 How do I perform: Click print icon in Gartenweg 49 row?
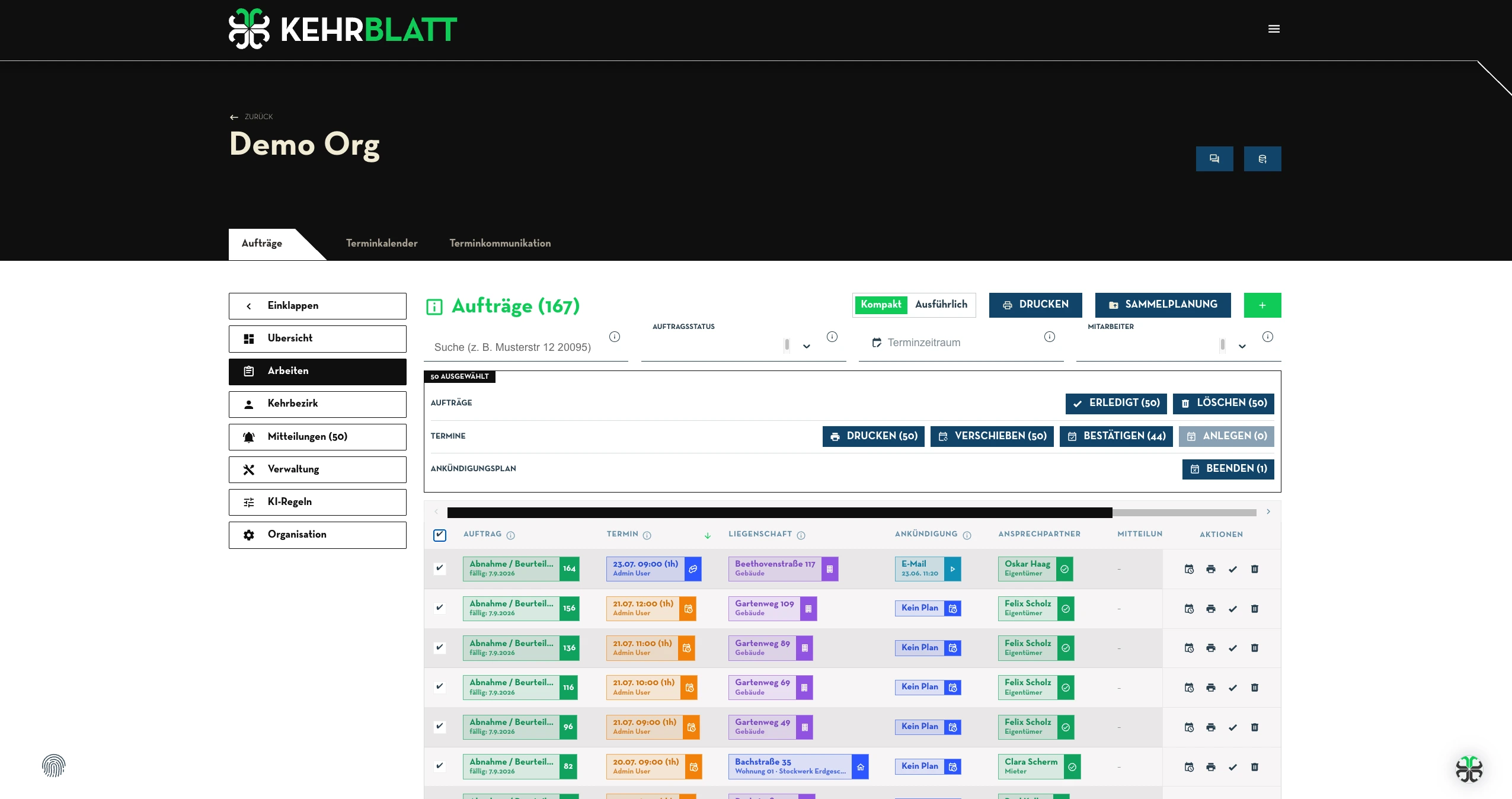1211,727
